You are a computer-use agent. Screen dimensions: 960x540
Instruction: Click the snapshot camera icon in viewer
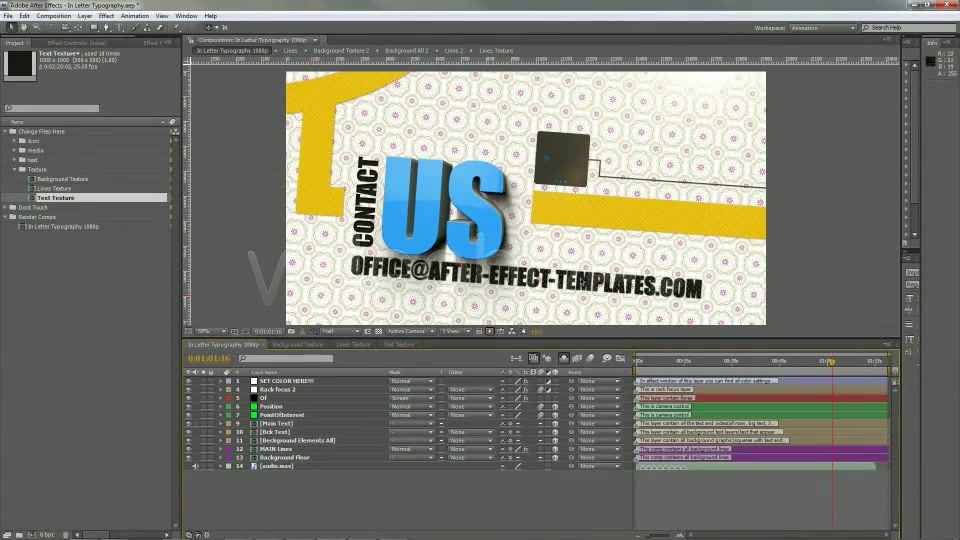[x=291, y=331]
